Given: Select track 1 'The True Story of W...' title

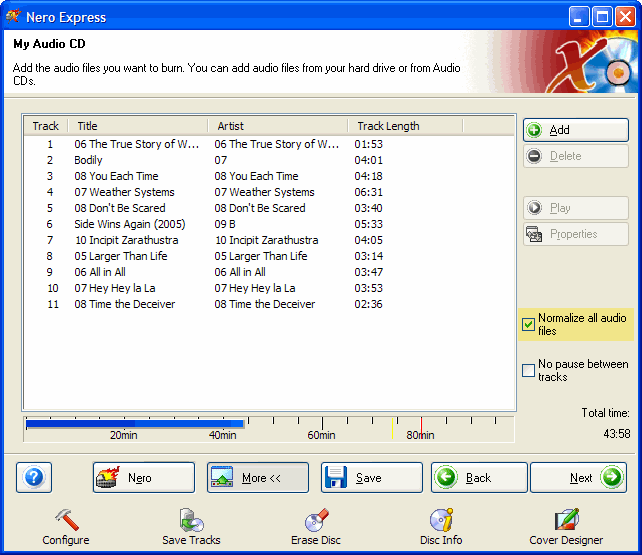Looking at the screenshot, I should 136,144.
